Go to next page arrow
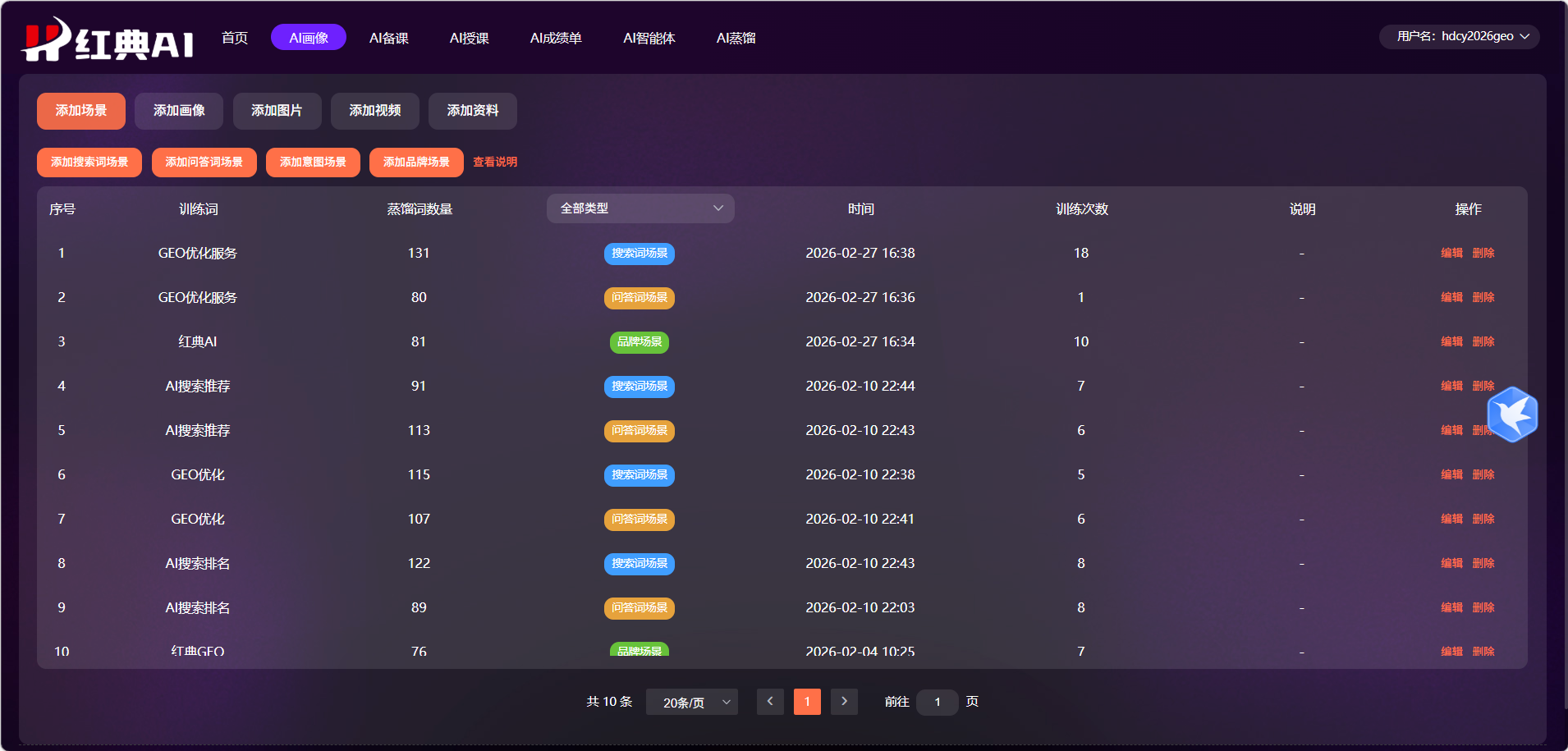Viewport: 1568px width, 751px height. point(844,702)
